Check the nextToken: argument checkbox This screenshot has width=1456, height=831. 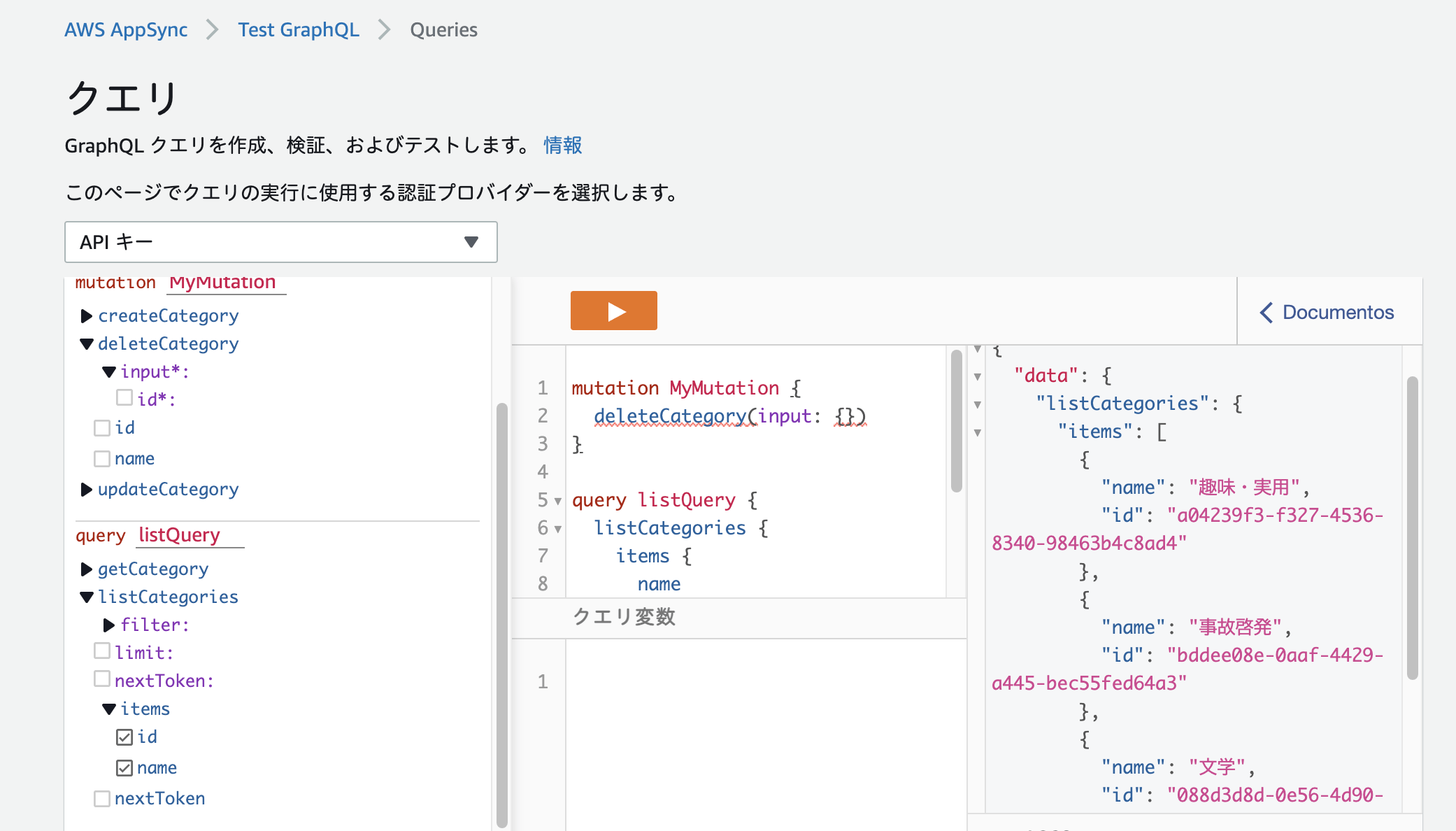click(x=102, y=679)
